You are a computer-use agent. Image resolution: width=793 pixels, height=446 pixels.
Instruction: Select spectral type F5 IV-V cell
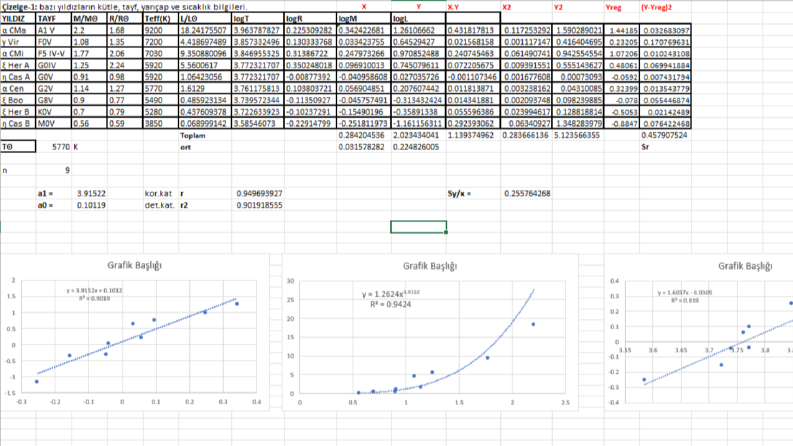click(54, 54)
